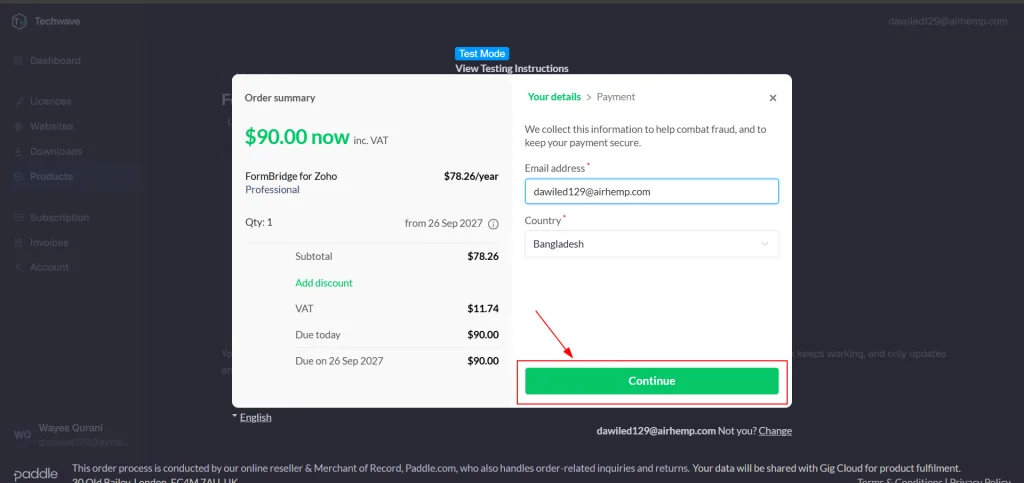Screen dimensions: 1024x483
Task: Open Licences in the sidebar
Action: [x=50, y=101]
